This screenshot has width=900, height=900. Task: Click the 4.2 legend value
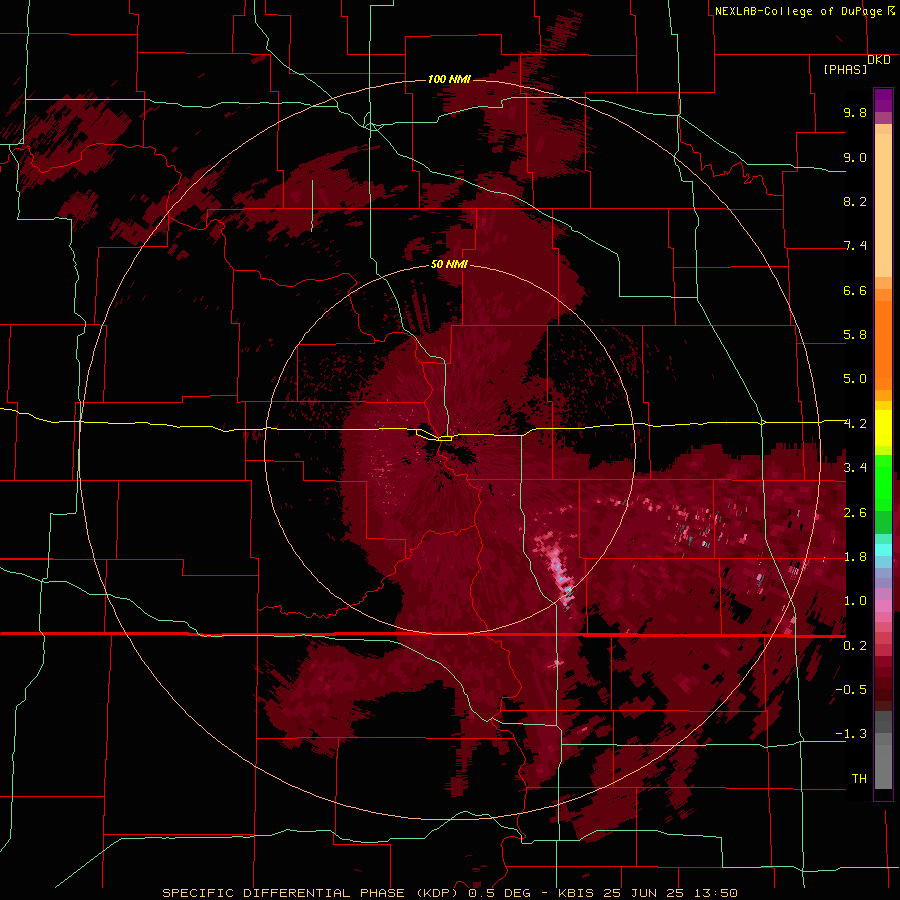pyautogui.click(x=855, y=424)
